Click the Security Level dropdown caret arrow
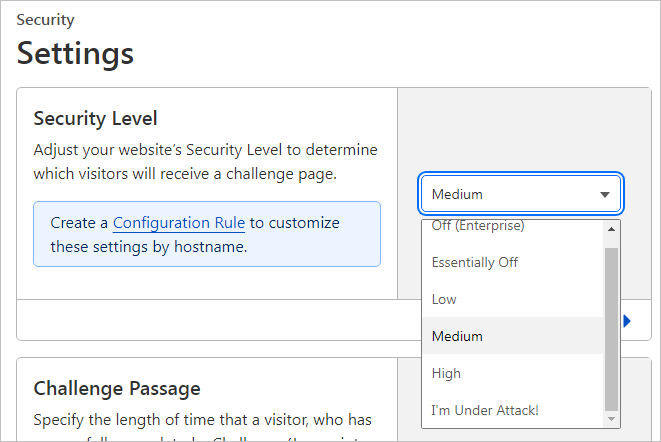 tap(605, 195)
